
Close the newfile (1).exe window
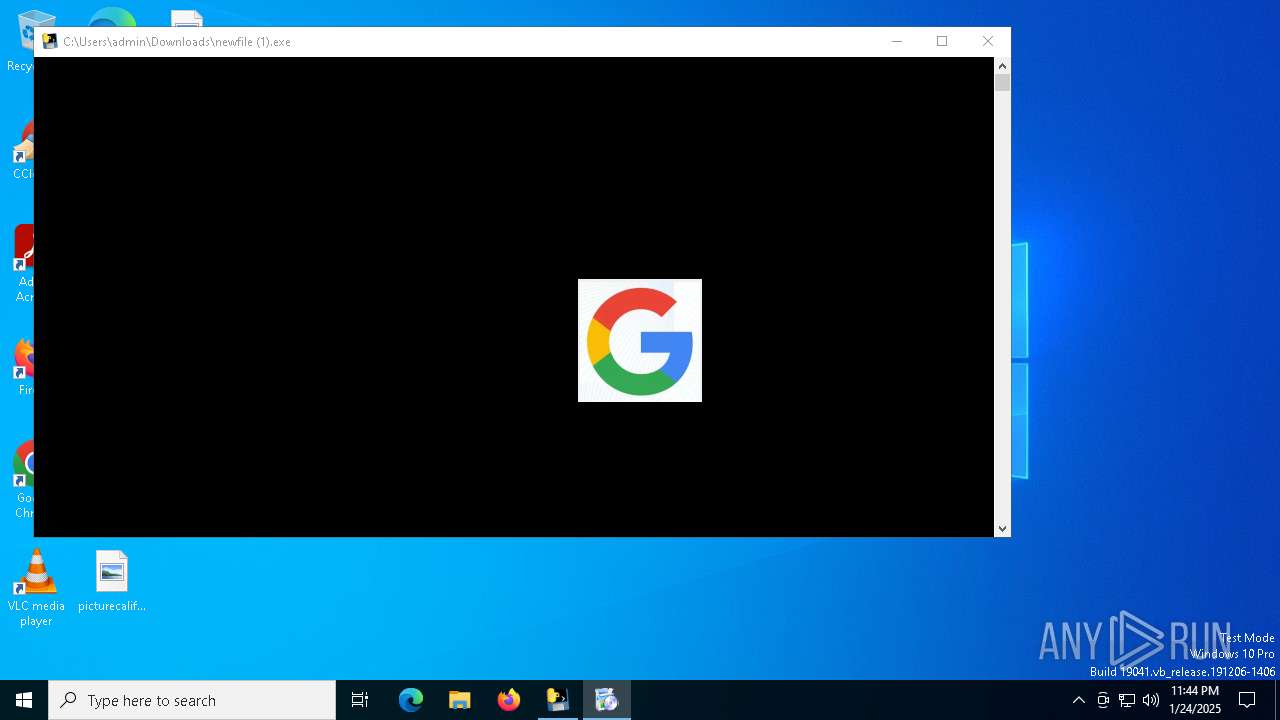pyautogui.click(x=988, y=41)
